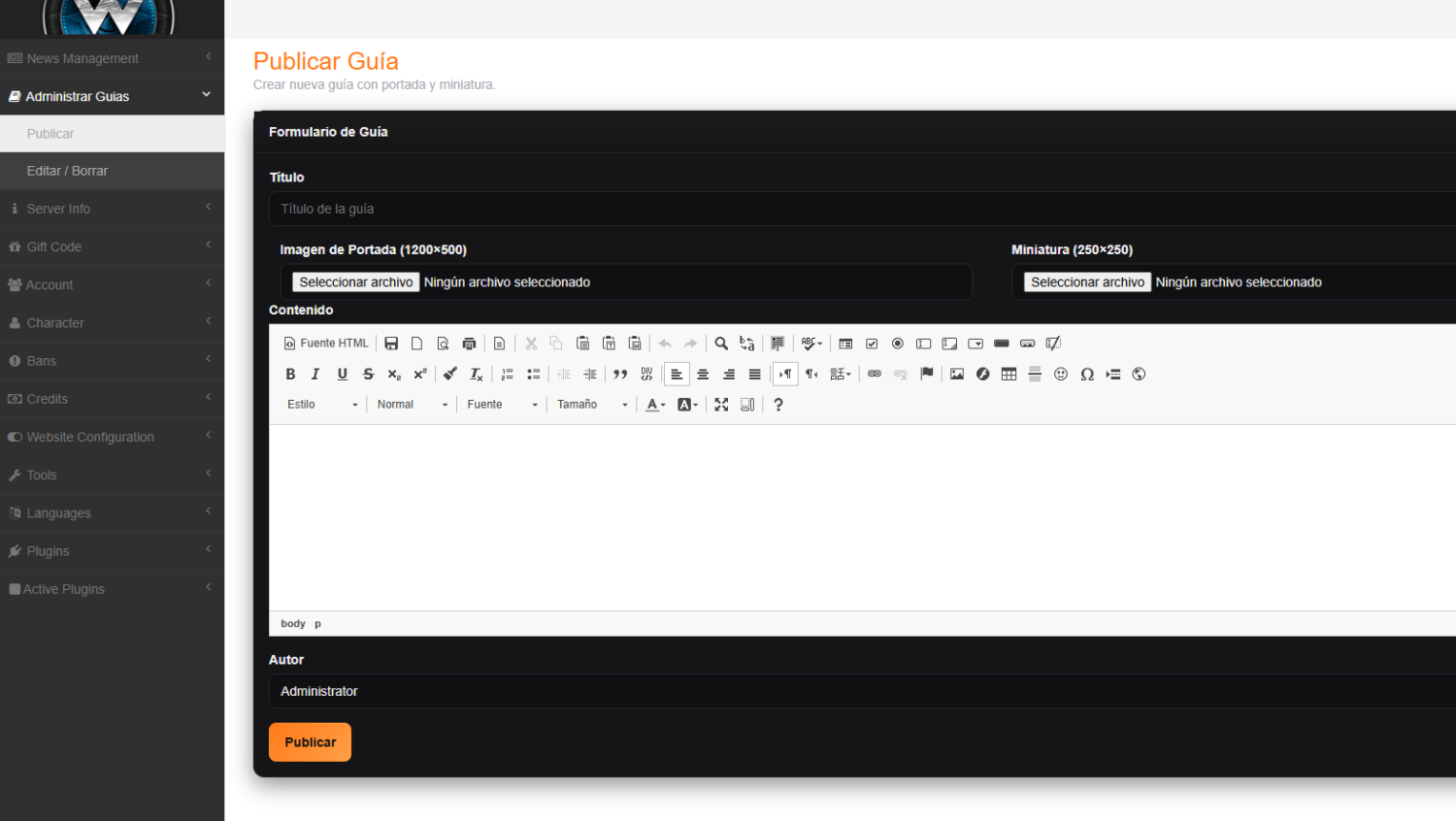The image size is (1456, 821).
Task: Insert a special character symbol
Action: (1087, 374)
